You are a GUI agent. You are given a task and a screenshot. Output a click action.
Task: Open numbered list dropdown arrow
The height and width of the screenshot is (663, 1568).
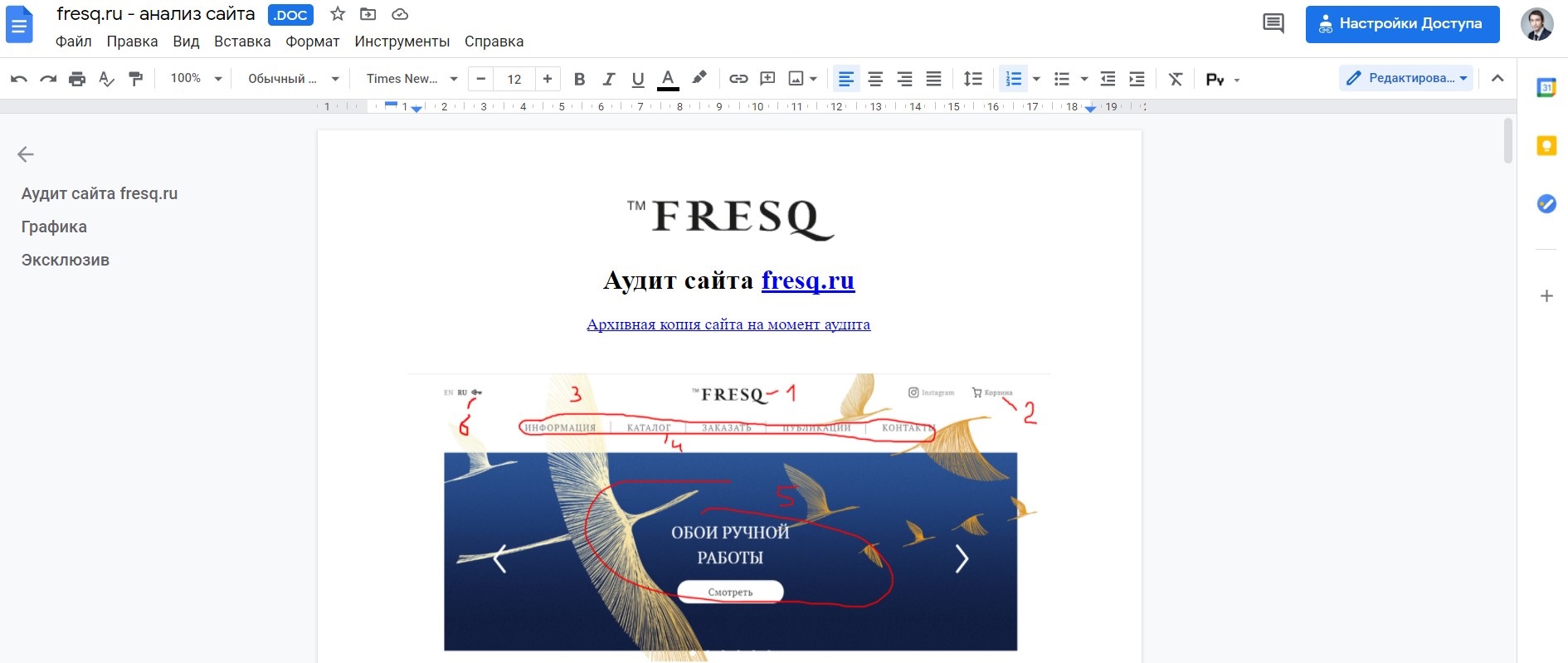tap(1036, 79)
